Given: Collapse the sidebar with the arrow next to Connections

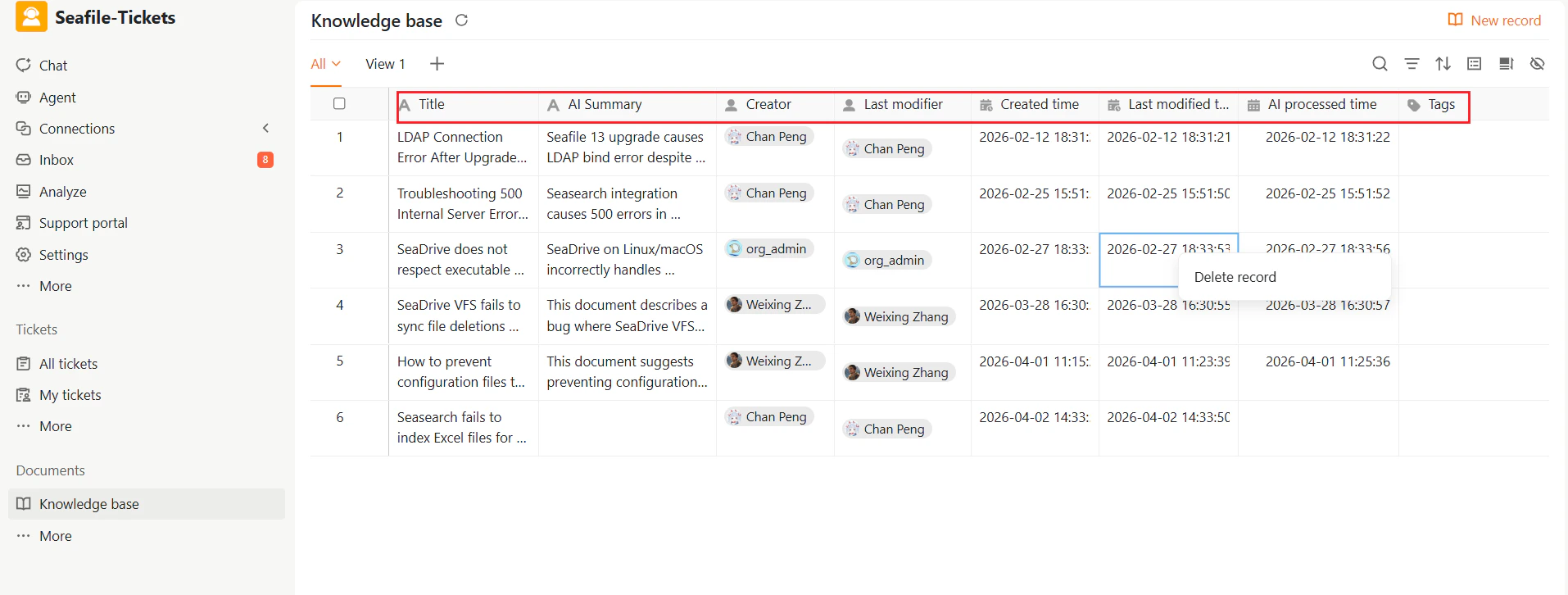Looking at the screenshot, I should pos(265,128).
